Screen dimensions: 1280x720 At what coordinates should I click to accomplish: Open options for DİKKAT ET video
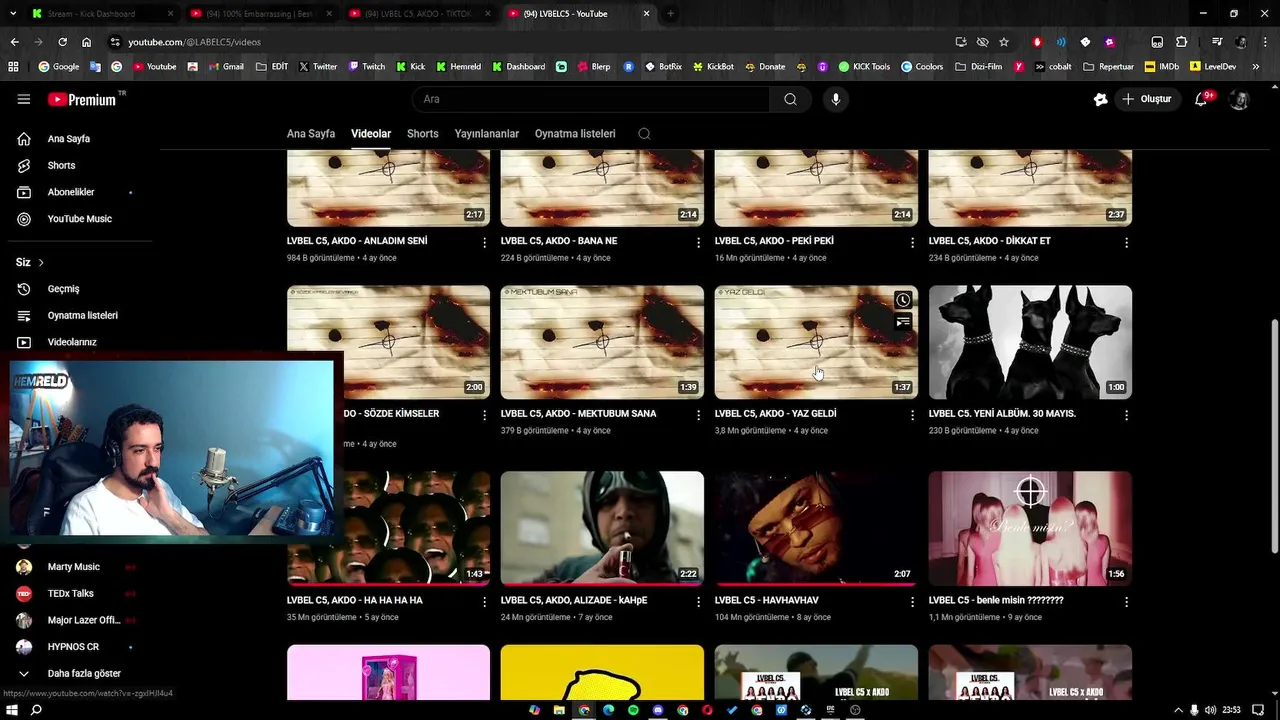[1126, 242]
